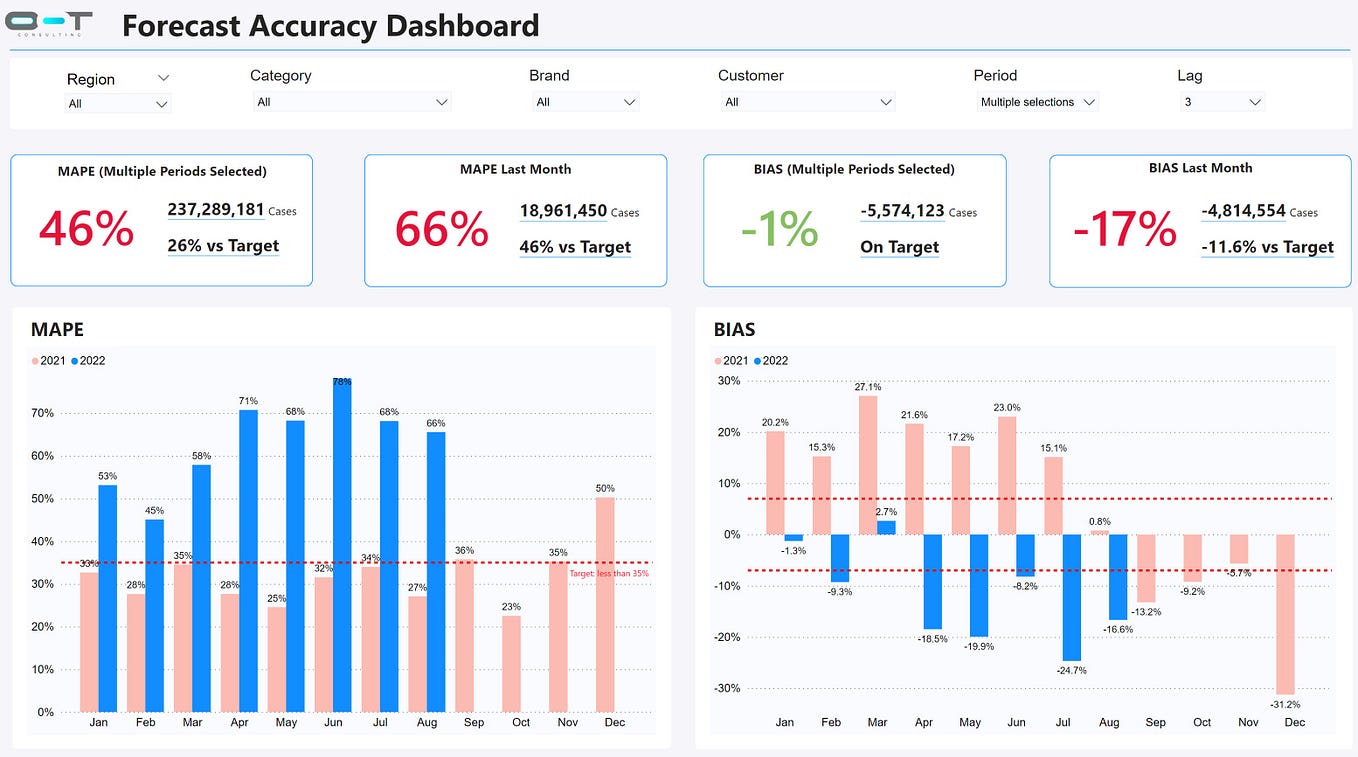Click the -11.6% vs Target link
Screen dimensions: 1358x757
pos(1267,246)
